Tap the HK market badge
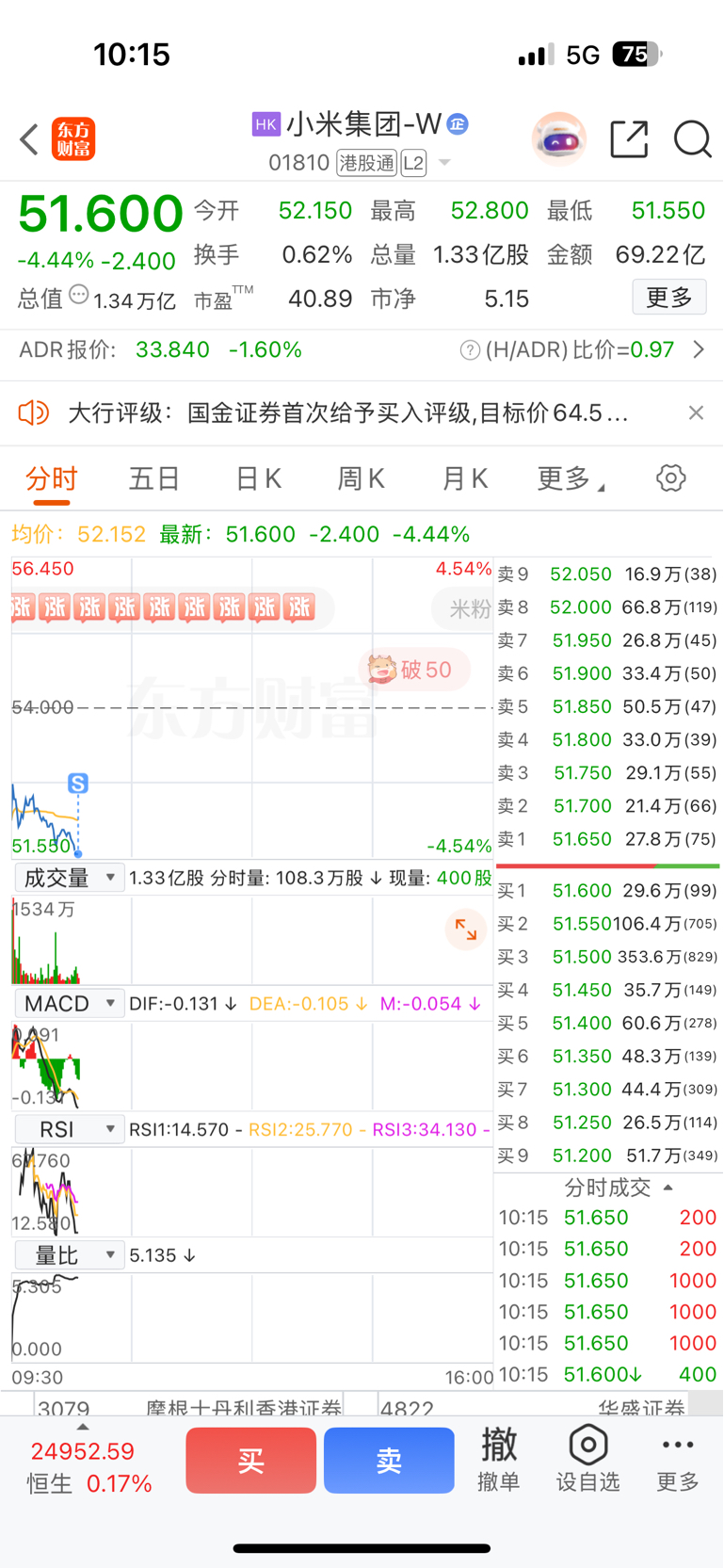 266,124
